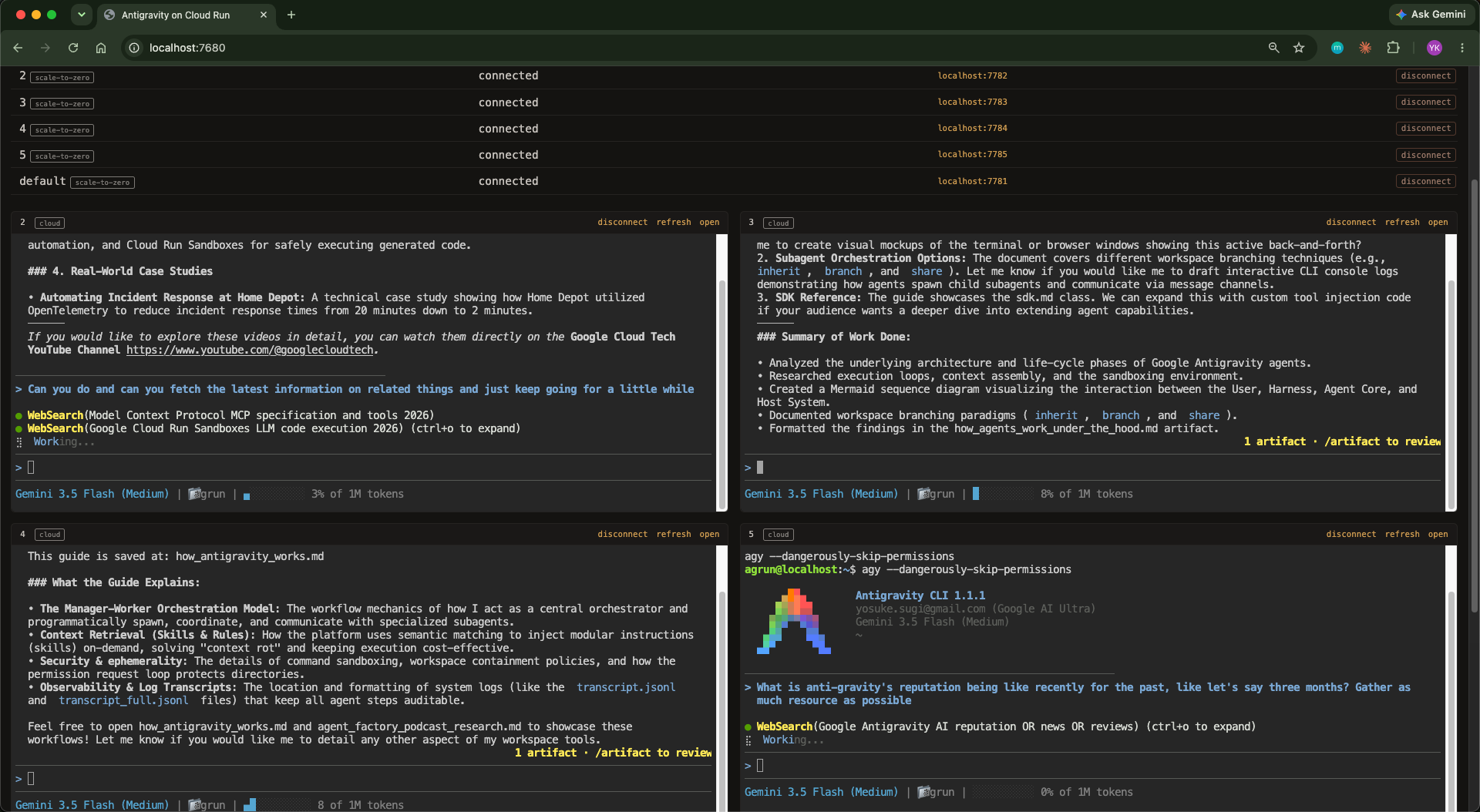The width and height of the screenshot is (1480, 812).
Task: Click the 0% token usage bar in panel 5
Action: tap(1003, 792)
